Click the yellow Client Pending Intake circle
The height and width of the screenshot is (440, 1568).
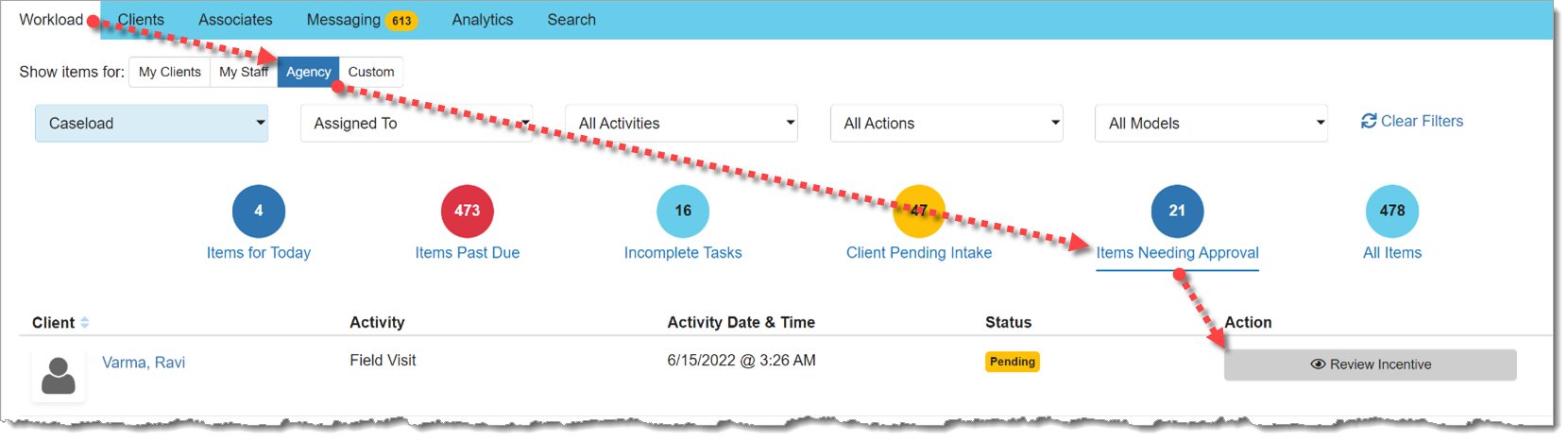[919, 212]
